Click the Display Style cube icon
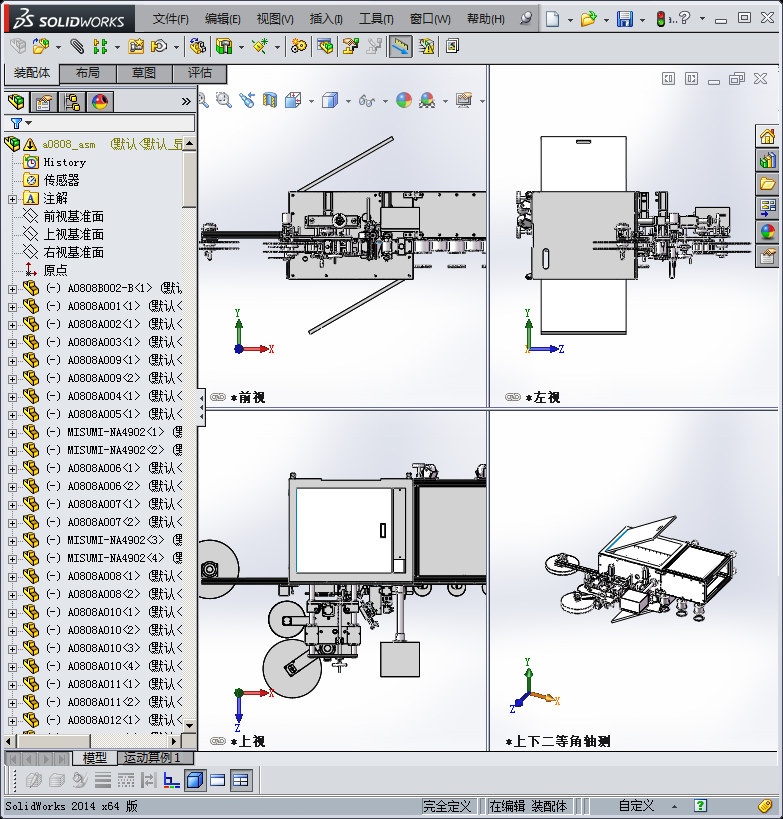Screen dimensions: 783x819 (x=330, y=100)
